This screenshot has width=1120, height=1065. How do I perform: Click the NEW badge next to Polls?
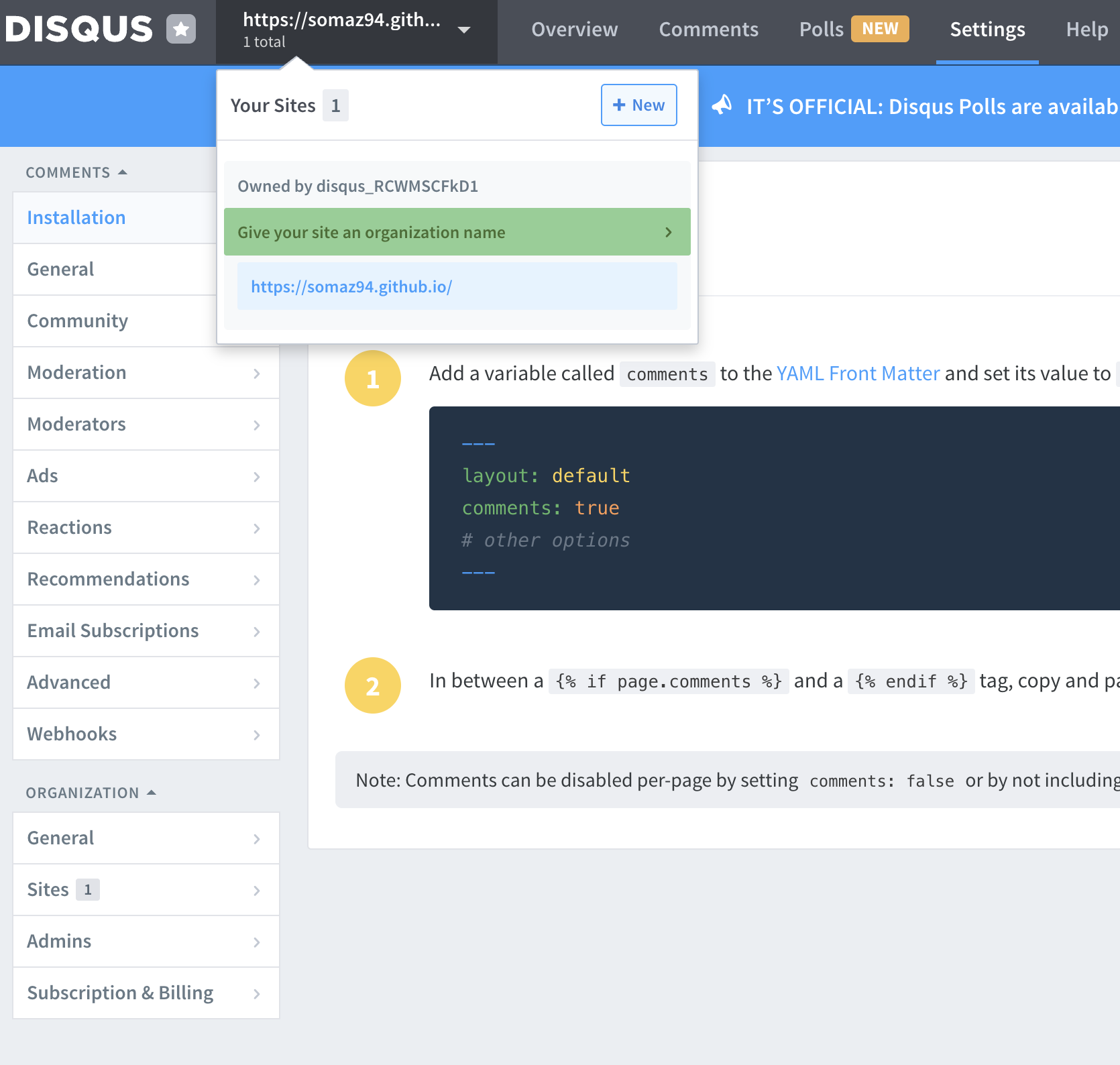(880, 29)
